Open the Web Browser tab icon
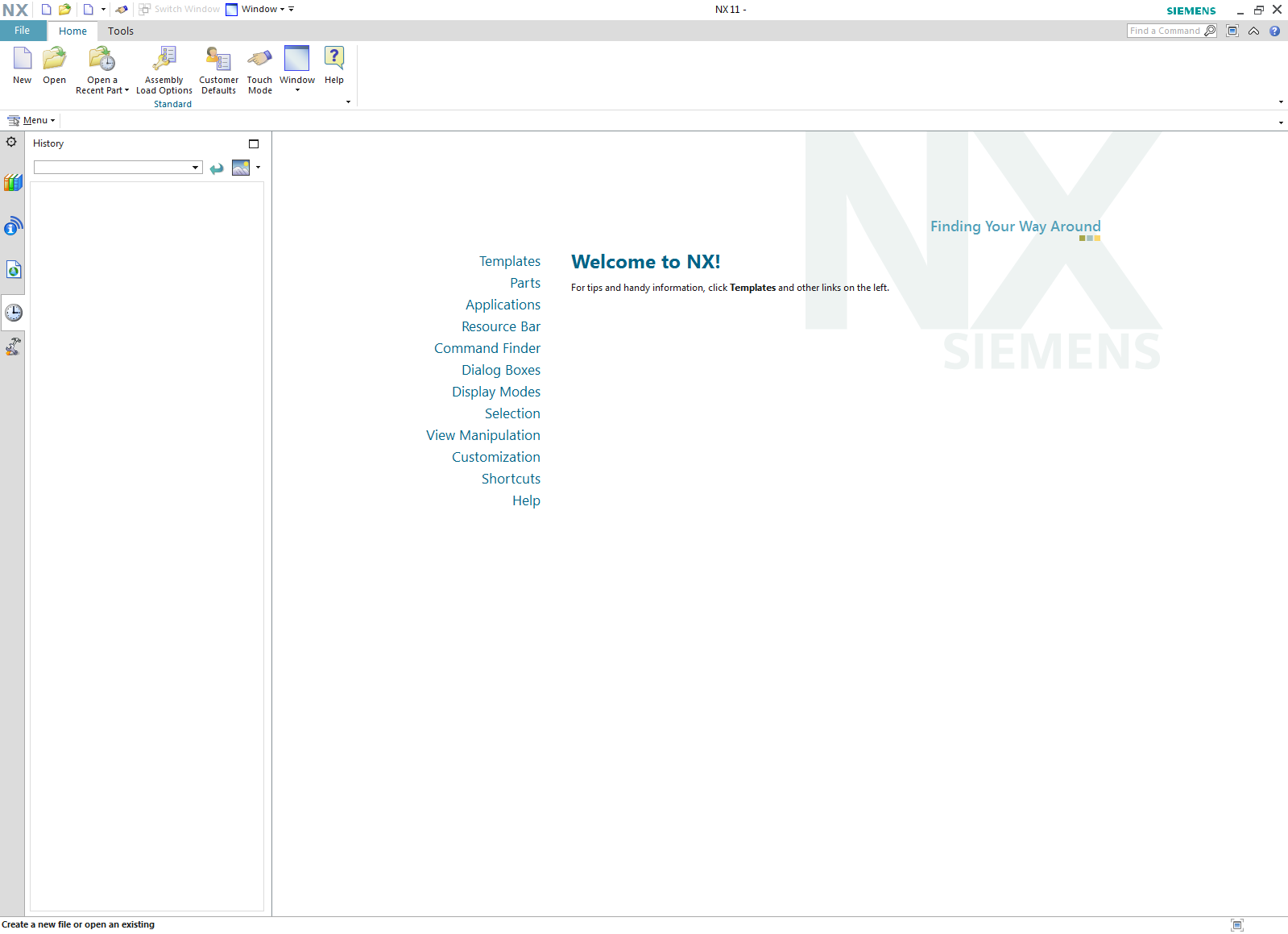Viewport: 1288px width, 934px height. (13, 270)
